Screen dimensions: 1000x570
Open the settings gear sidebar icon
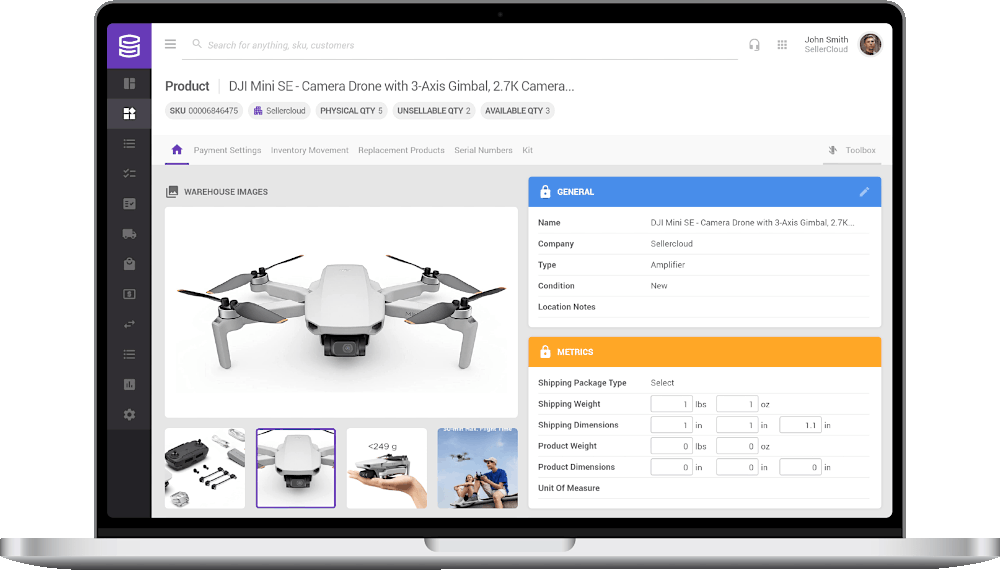coord(129,414)
